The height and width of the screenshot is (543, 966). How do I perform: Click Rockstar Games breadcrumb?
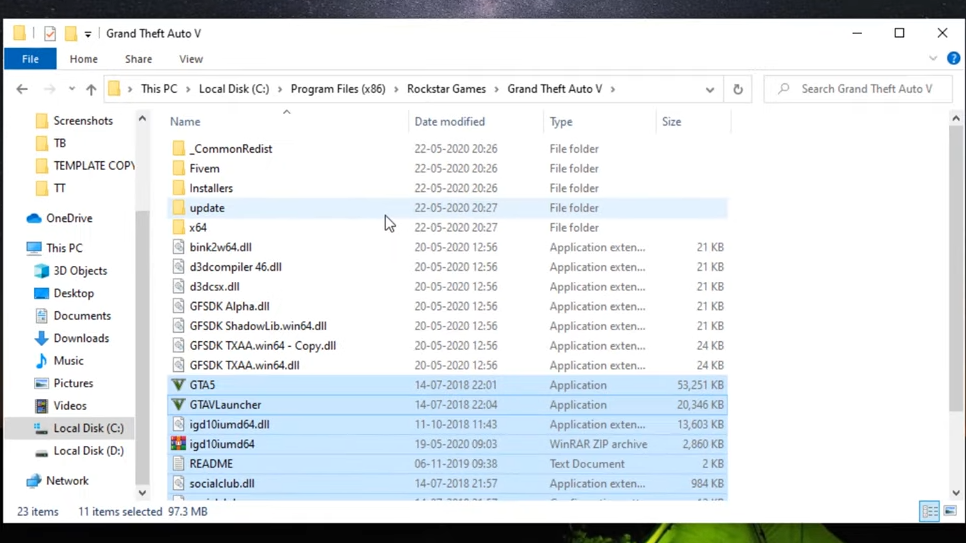[x=447, y=89]
